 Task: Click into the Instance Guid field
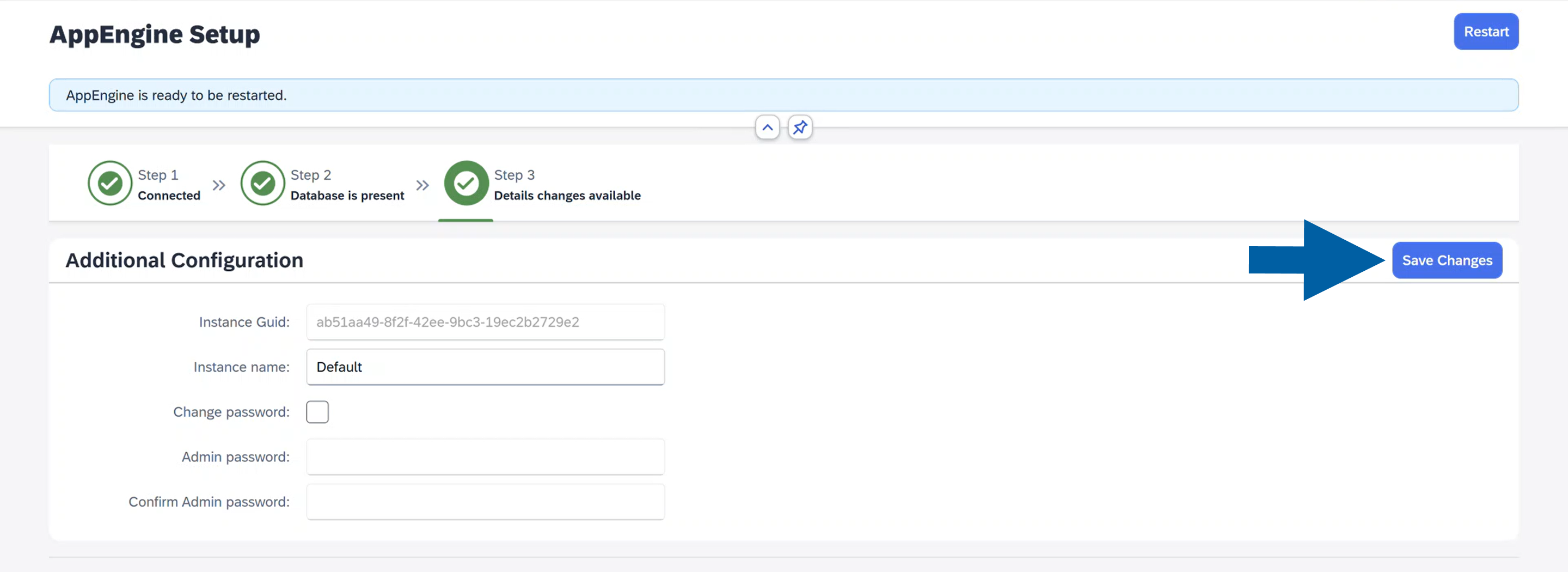485,322
